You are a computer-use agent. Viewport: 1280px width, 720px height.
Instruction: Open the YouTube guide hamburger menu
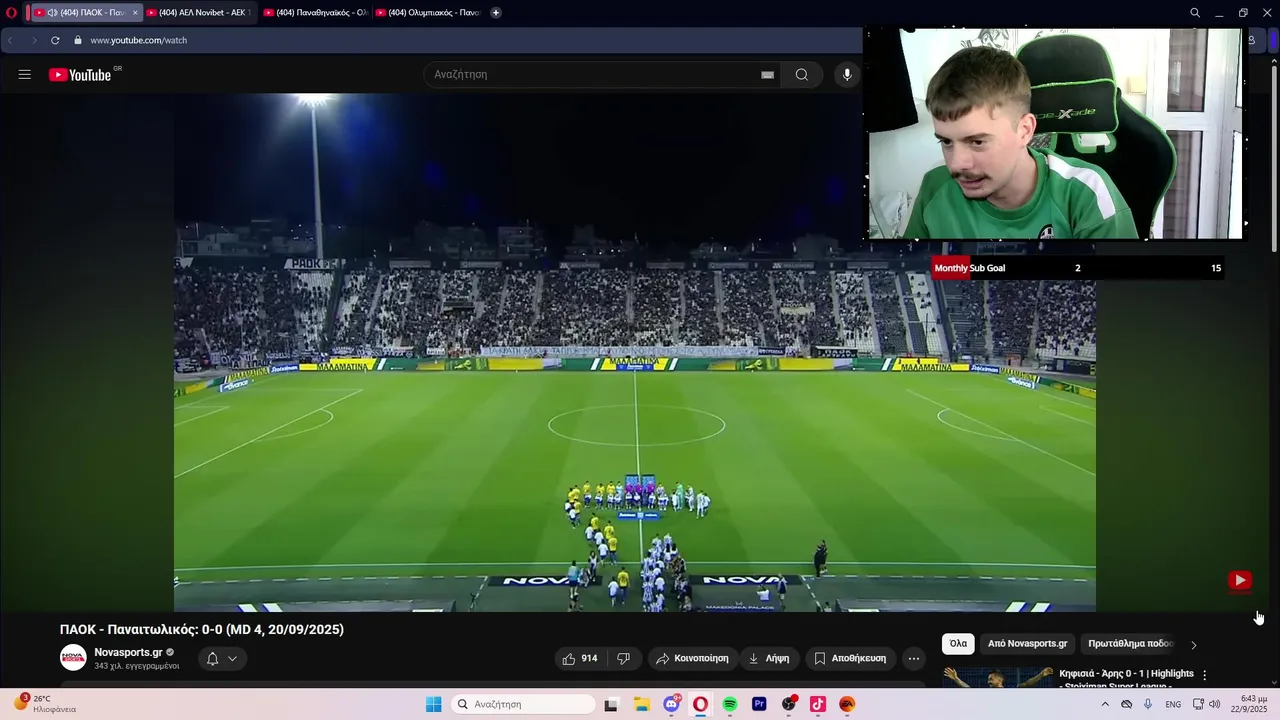[x=25, y=75]
